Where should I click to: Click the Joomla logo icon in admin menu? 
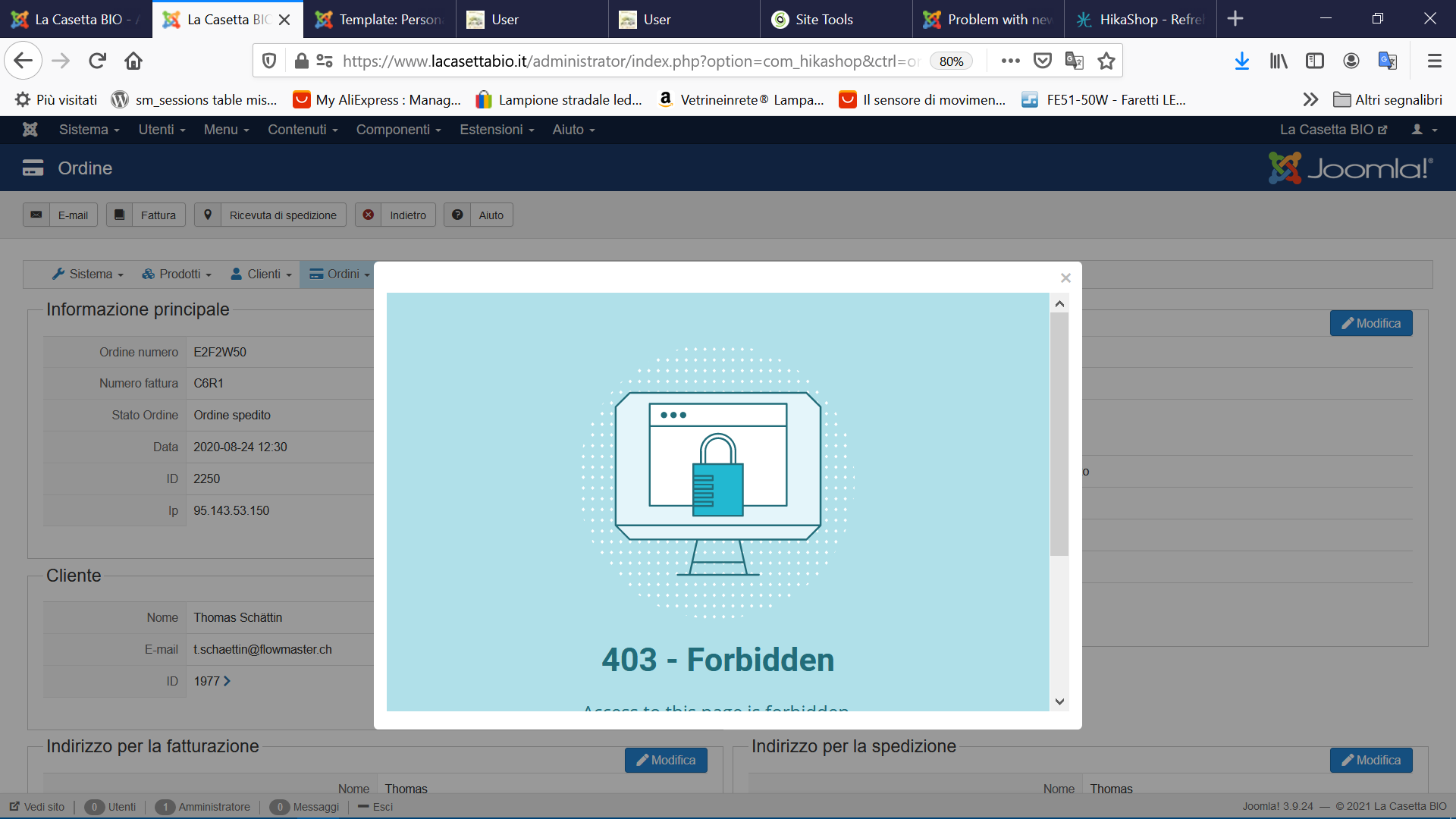[x=30, y=130]
